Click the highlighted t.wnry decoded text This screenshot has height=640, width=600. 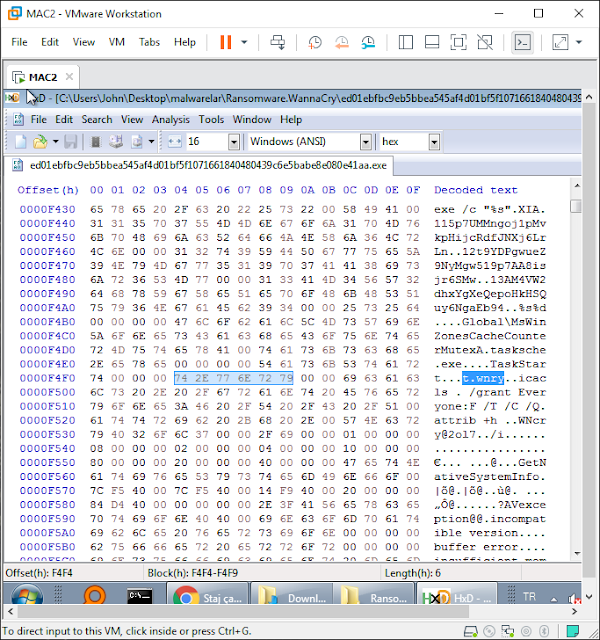(x=483, y=378)
